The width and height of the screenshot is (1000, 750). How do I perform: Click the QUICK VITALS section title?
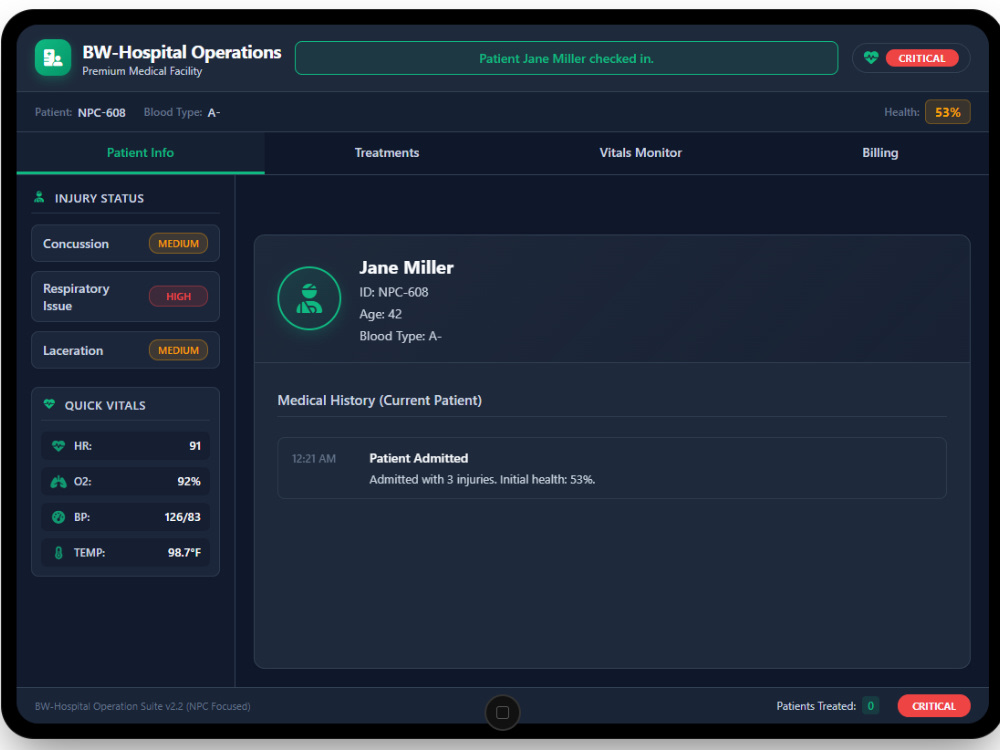point(105,406)
